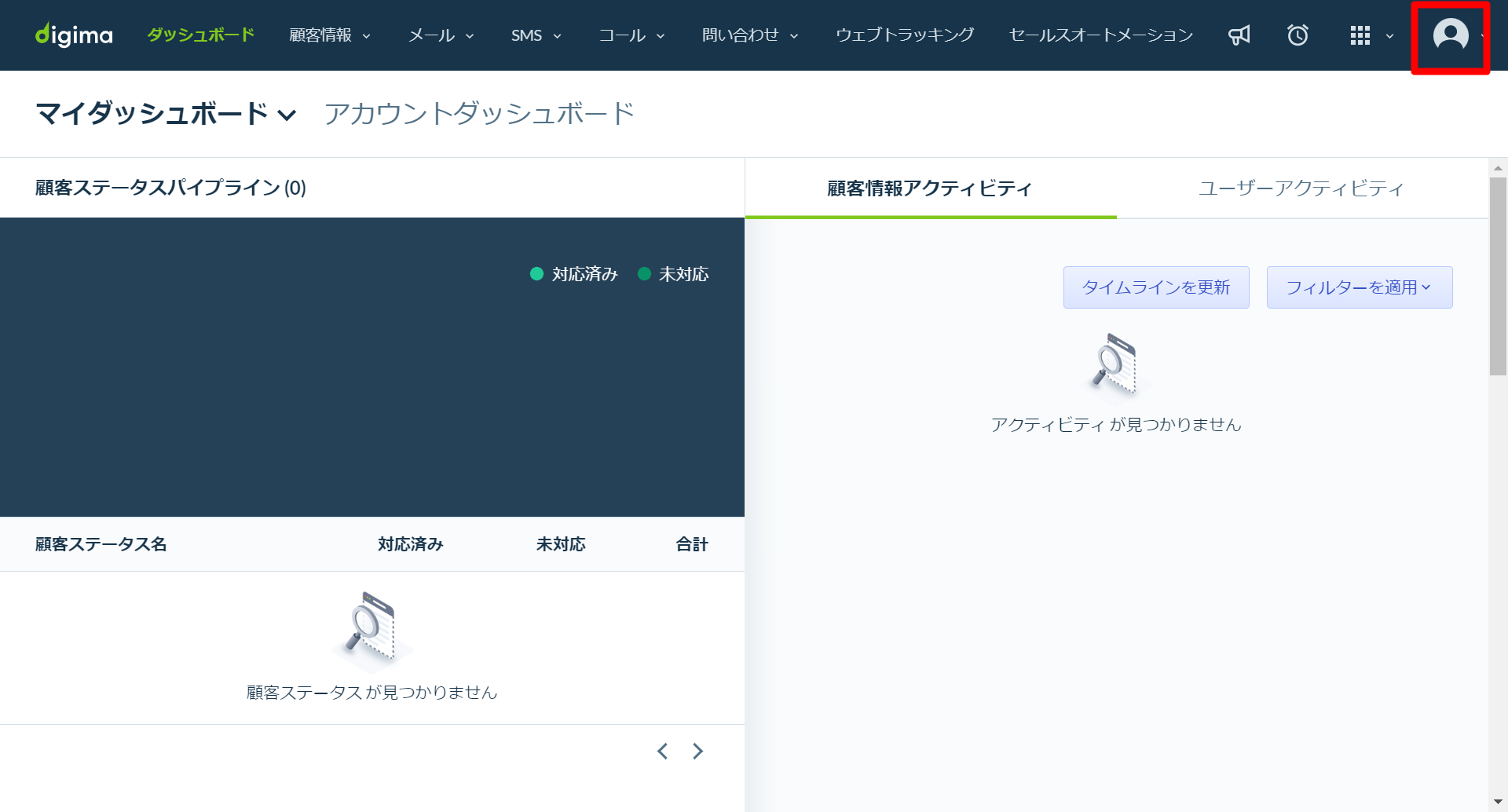This screenshot has height=812, width=1508.
Task: Expand the apps grid dropdown arrow
Action: pos(1389,36)
